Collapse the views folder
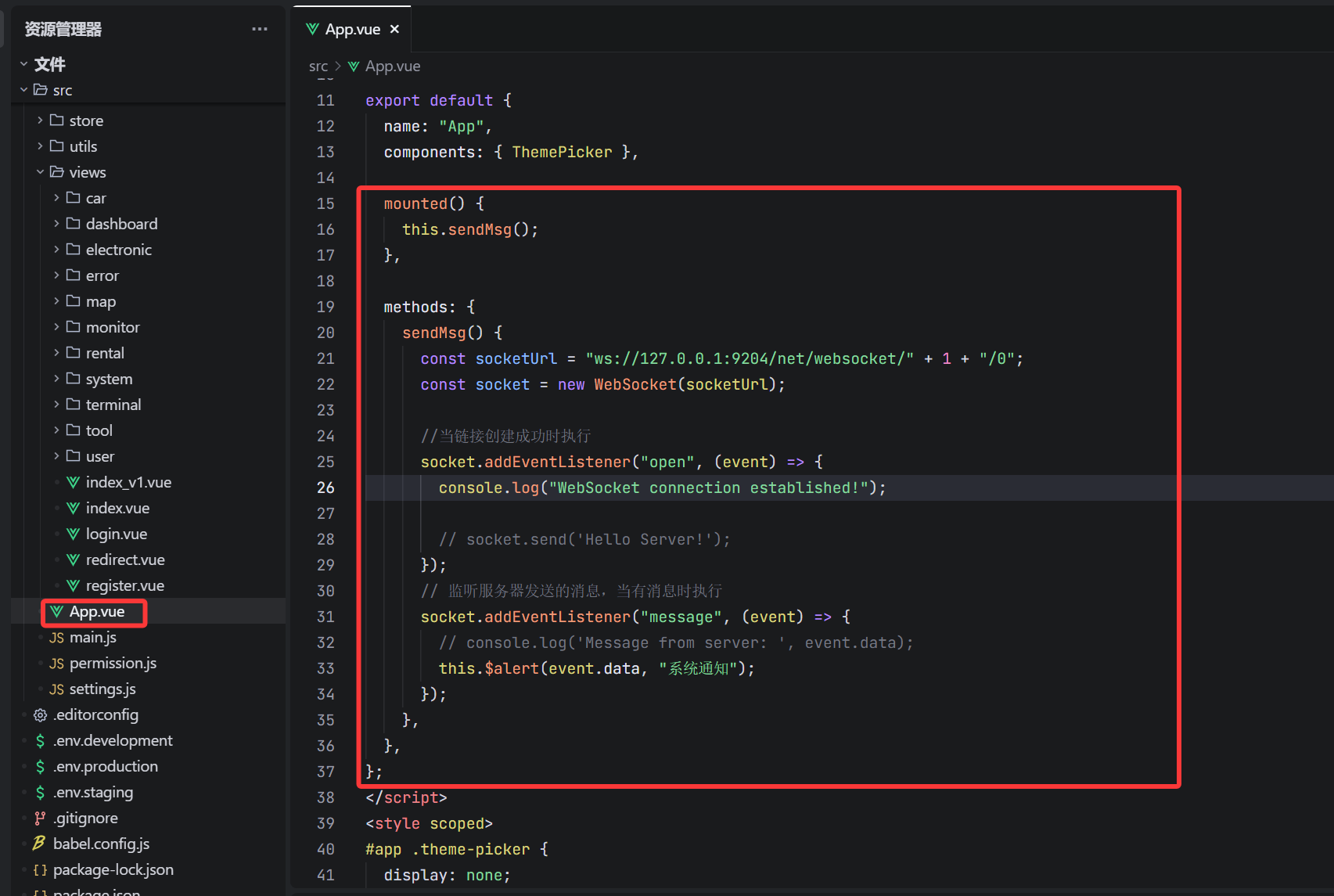Viewport: 1334px width, 896px height. point(40,172)
